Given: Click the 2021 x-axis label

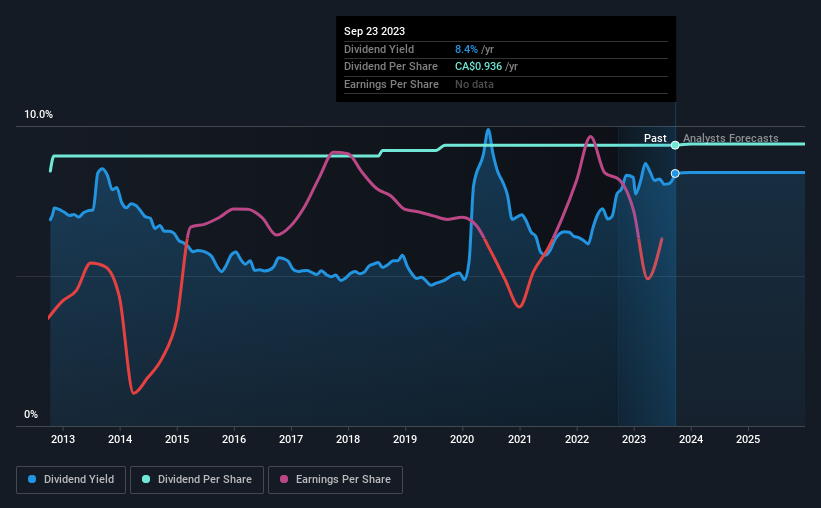Looking at the screenshot, I should point(520,439).
